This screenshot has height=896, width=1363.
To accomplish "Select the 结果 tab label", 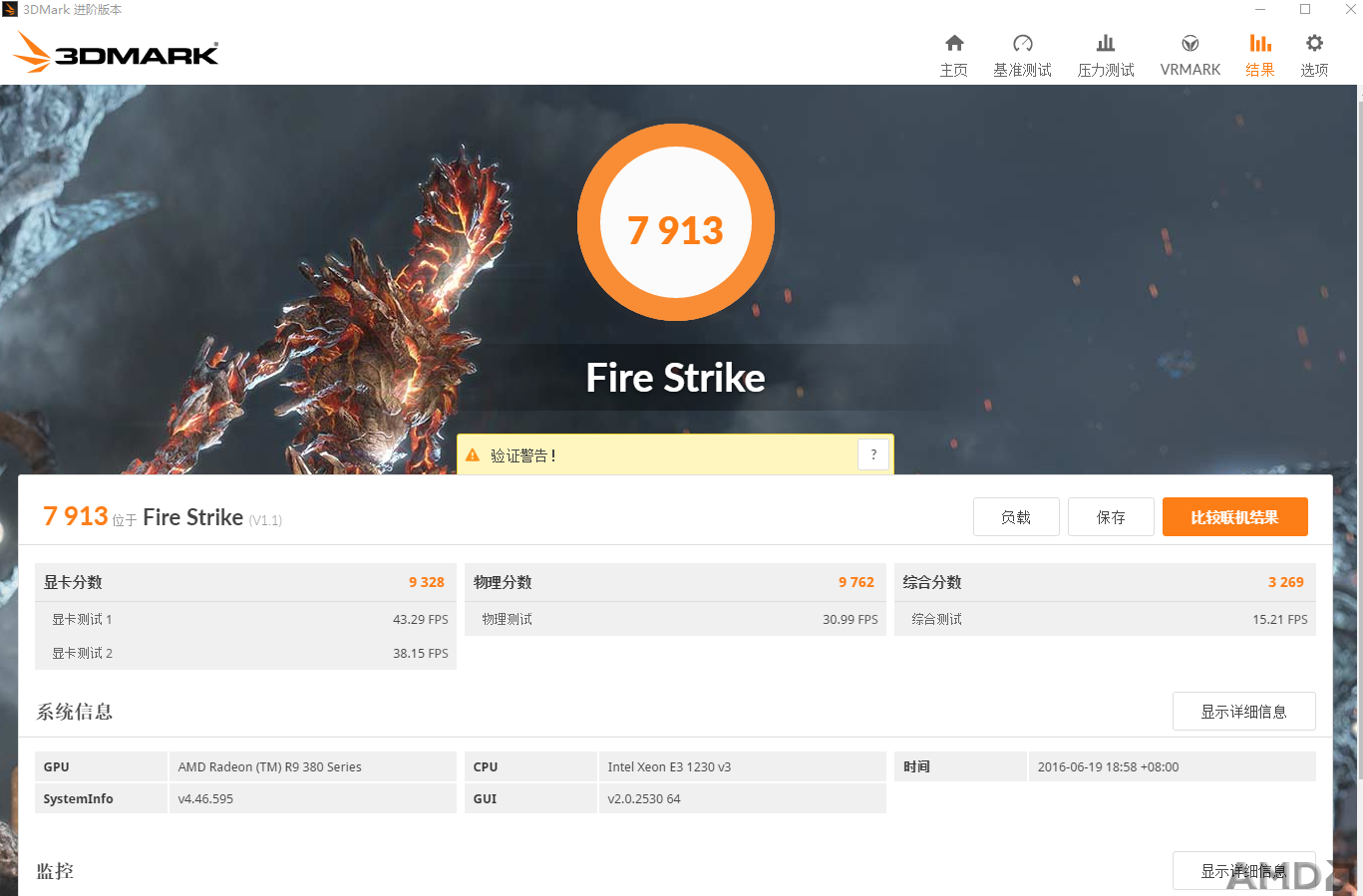I will click(1260, 70).
